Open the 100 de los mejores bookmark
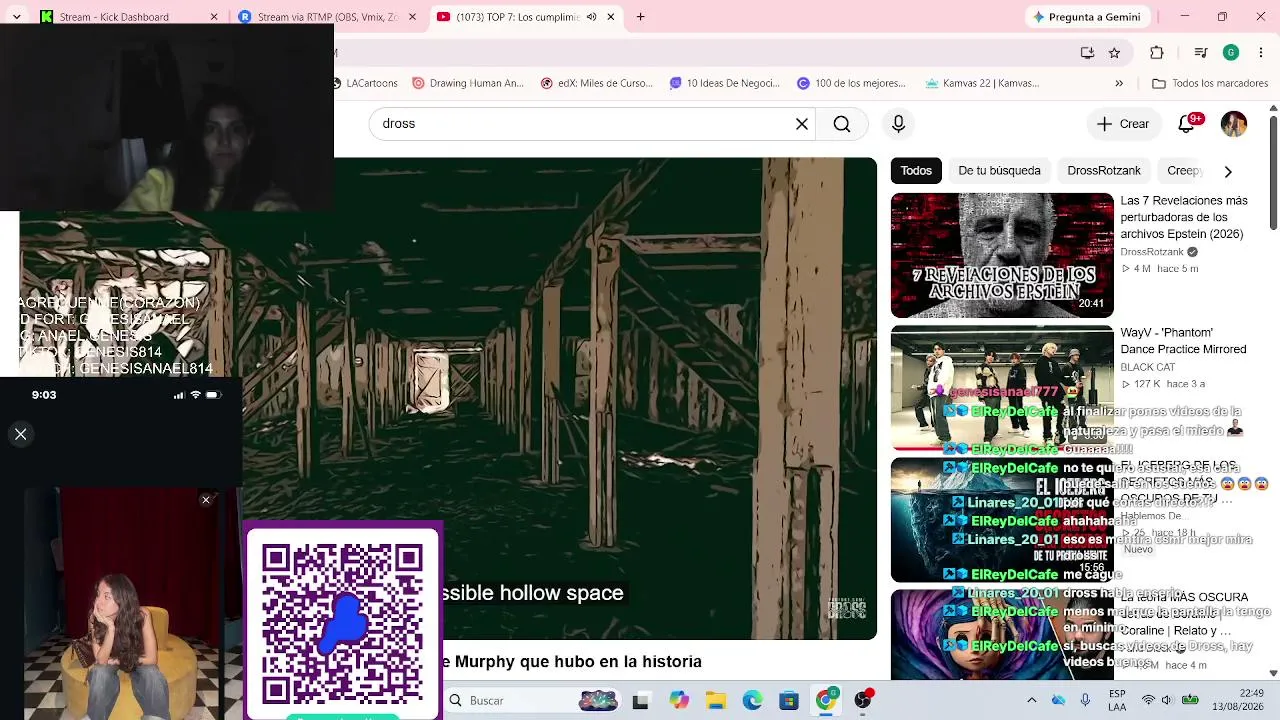The width and height of the screenshot is (1280, 720). [851, 83]
